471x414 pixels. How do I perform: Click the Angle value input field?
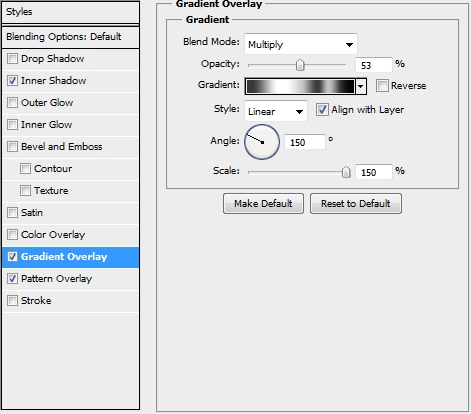[305, 142]
